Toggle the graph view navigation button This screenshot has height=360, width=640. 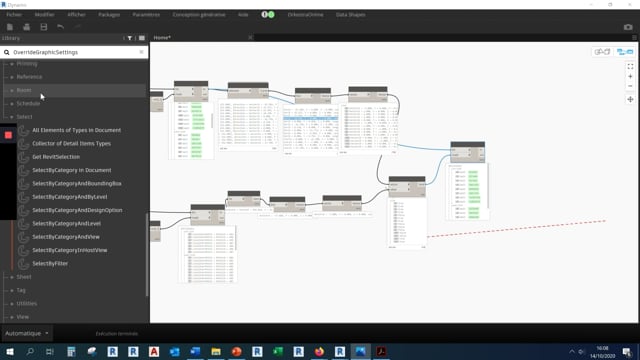[625, 52]
